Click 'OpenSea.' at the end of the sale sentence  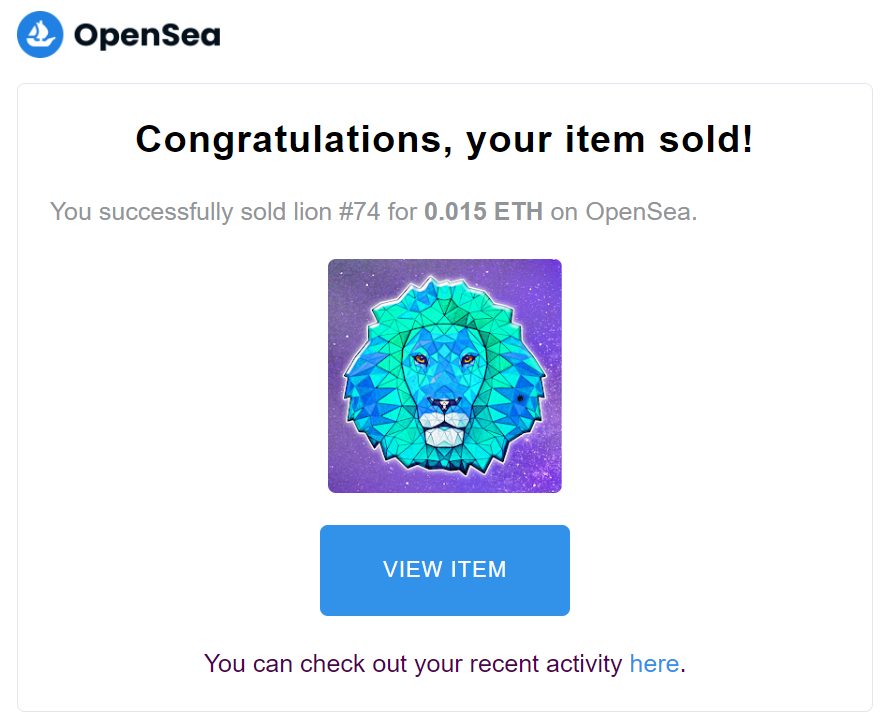(x=641, y=212)
